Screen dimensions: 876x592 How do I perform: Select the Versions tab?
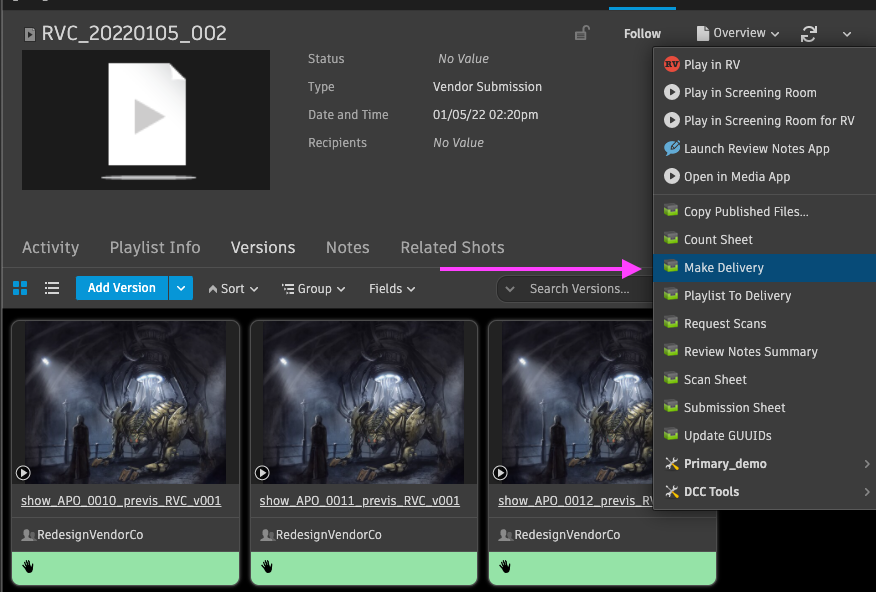(263, 247)
